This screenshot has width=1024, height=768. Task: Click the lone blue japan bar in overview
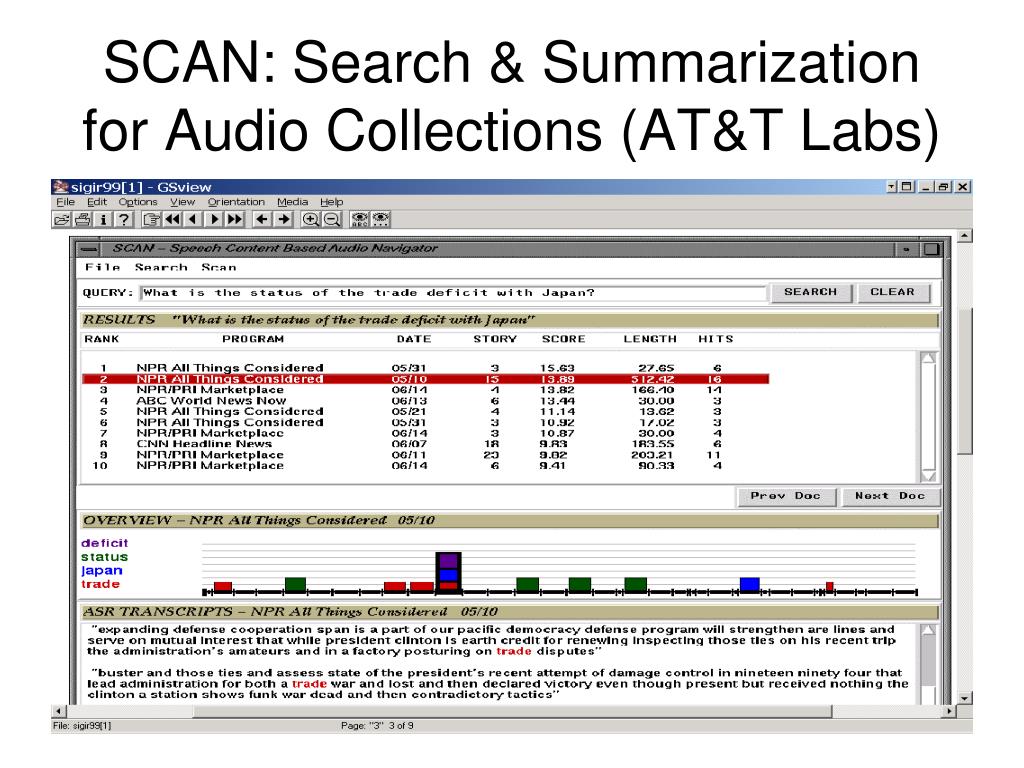click(749, 584)
